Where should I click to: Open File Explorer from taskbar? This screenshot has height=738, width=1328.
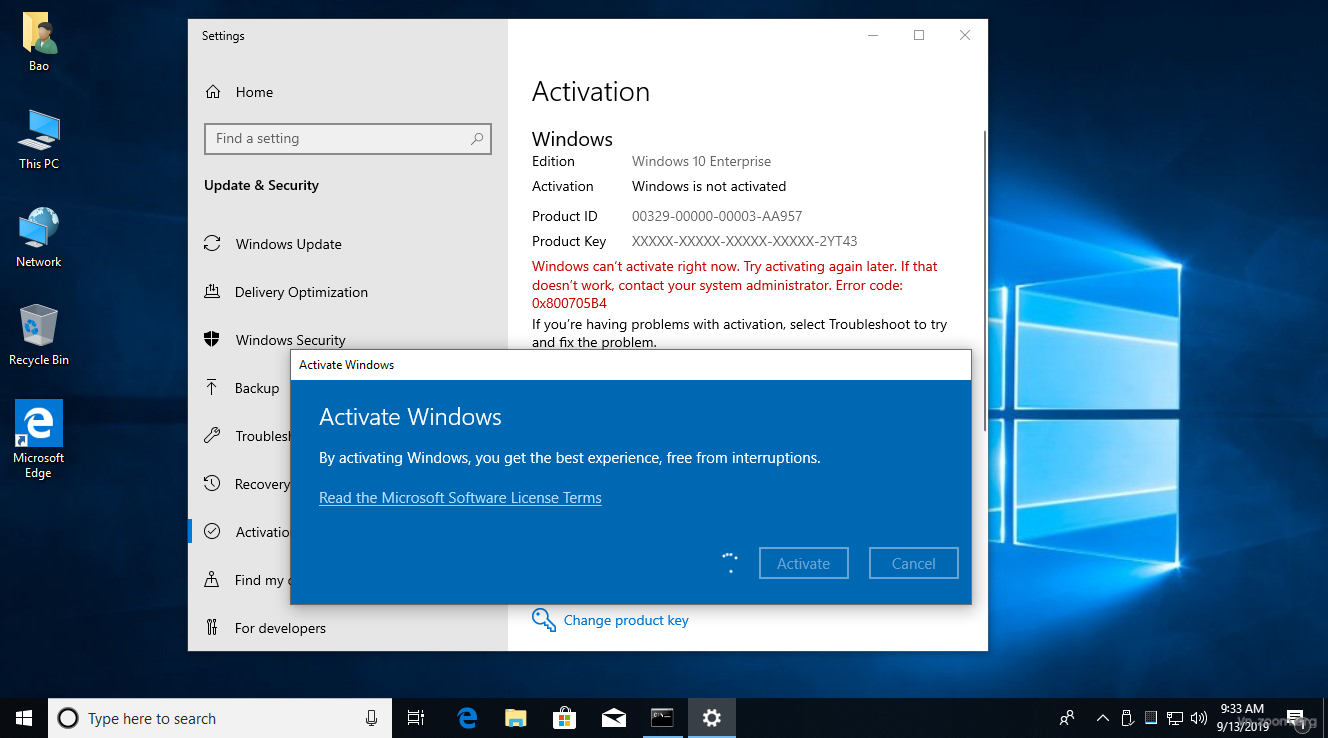(516, 718)
